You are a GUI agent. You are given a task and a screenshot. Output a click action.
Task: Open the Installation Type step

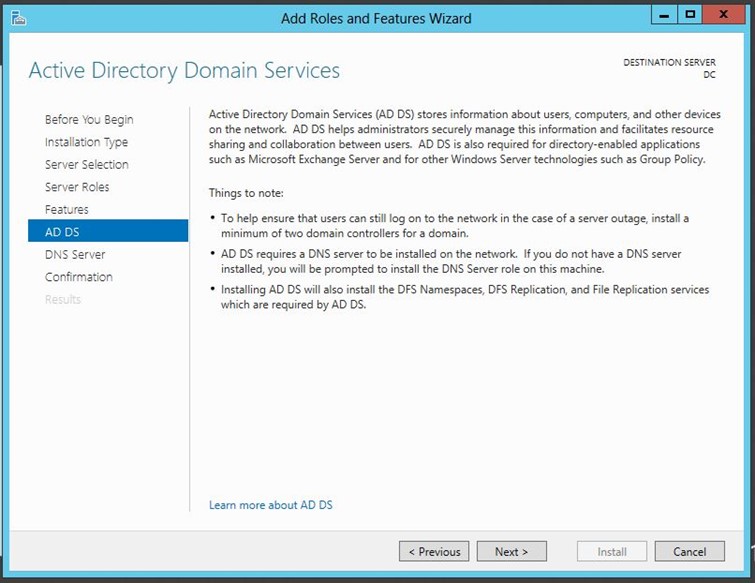86,142
